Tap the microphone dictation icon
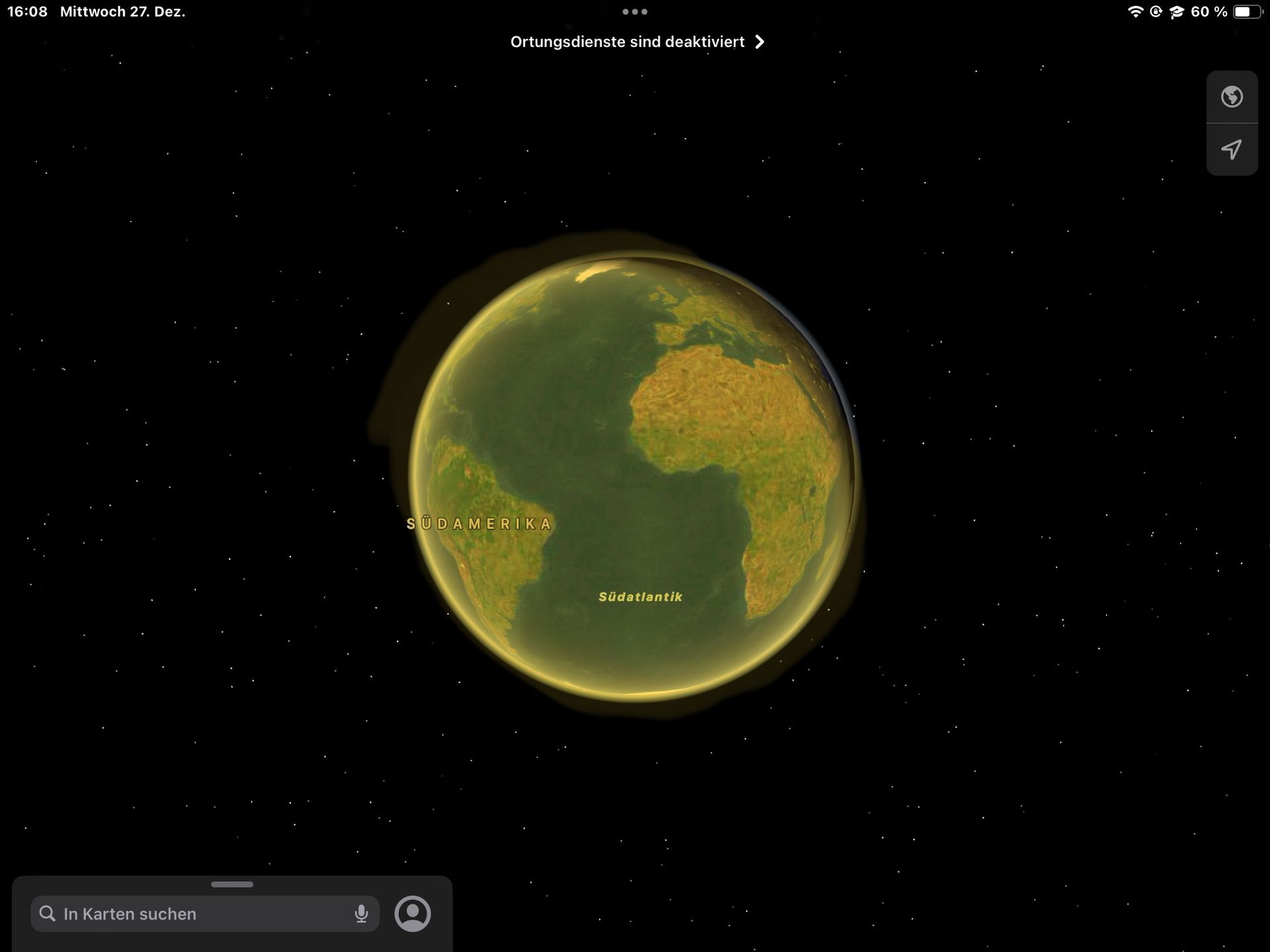 (361, 914)
